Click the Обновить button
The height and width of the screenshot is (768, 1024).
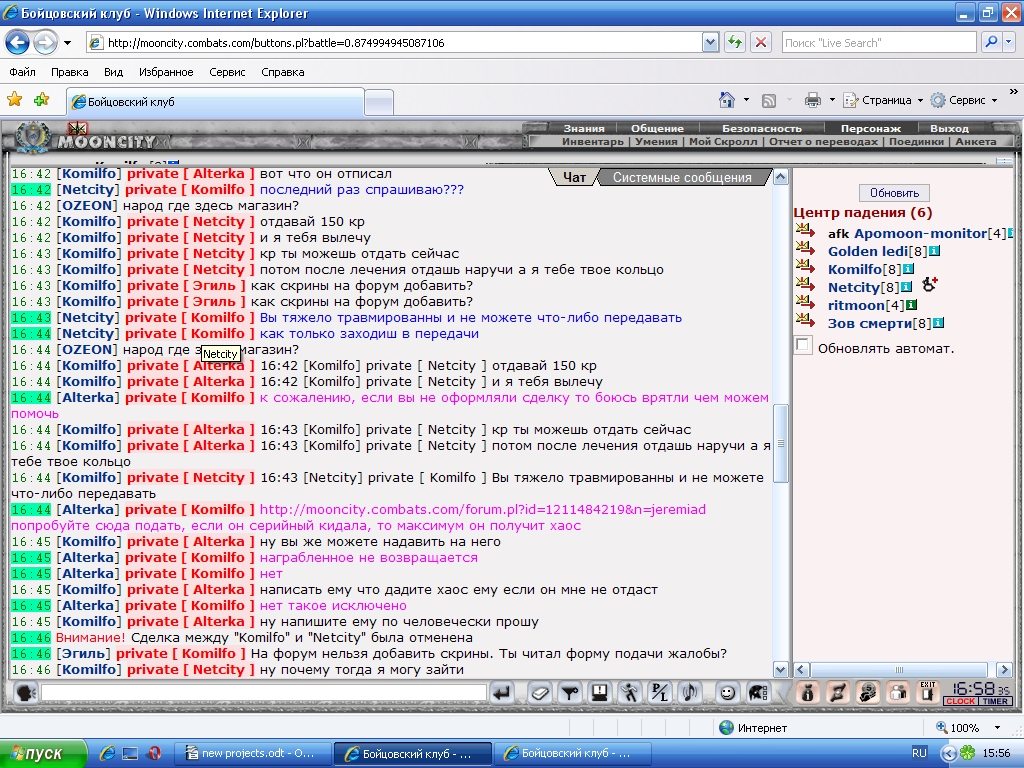point(894,193)
